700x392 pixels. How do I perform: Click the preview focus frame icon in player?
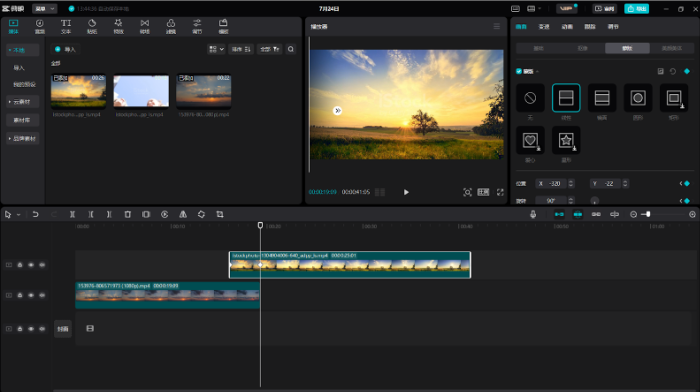tap(467, 192)
